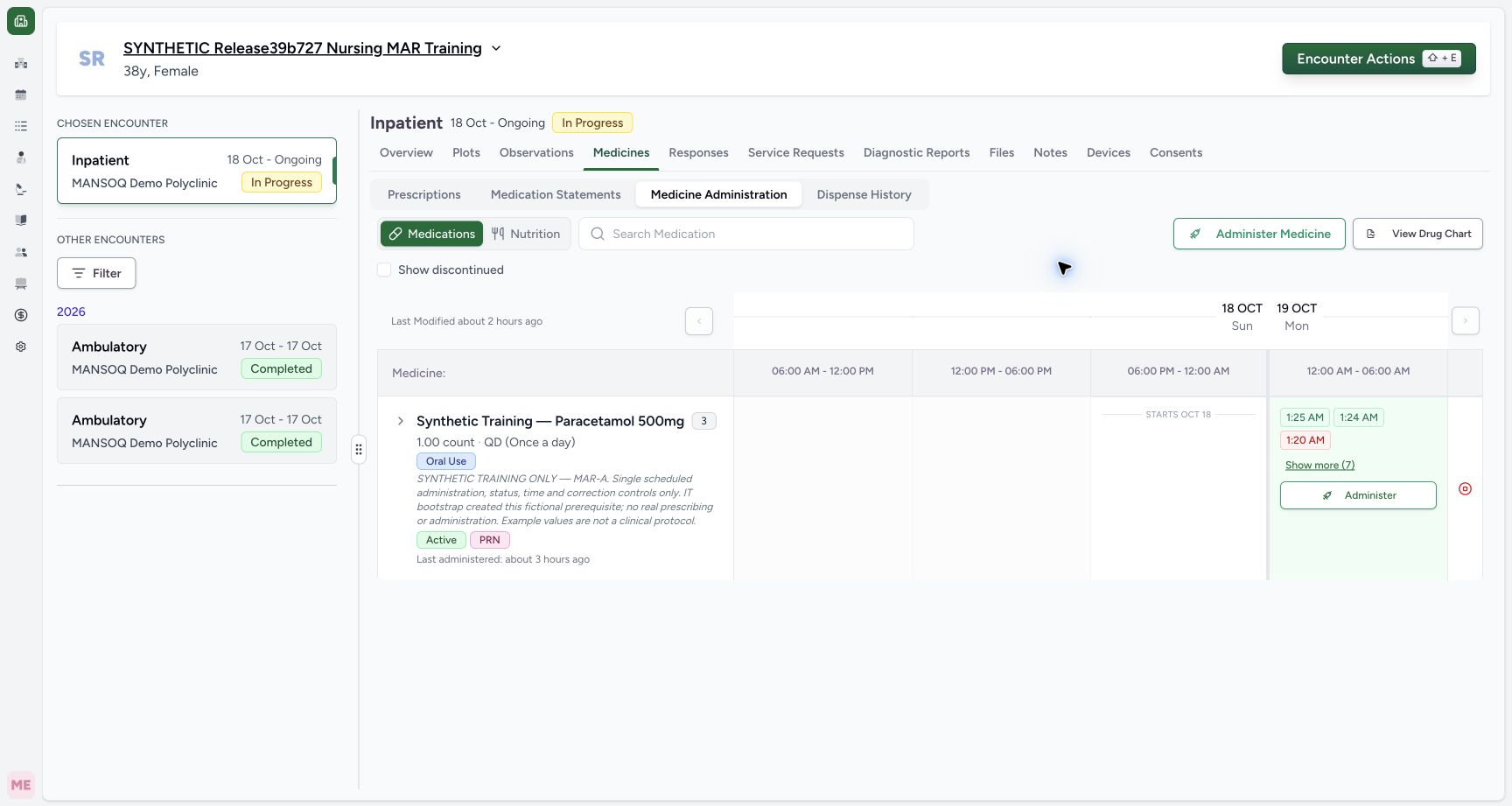Expand Show more (7) administrations
The height and width of the screenshot is (806, 1512).
coord(1319,465)
